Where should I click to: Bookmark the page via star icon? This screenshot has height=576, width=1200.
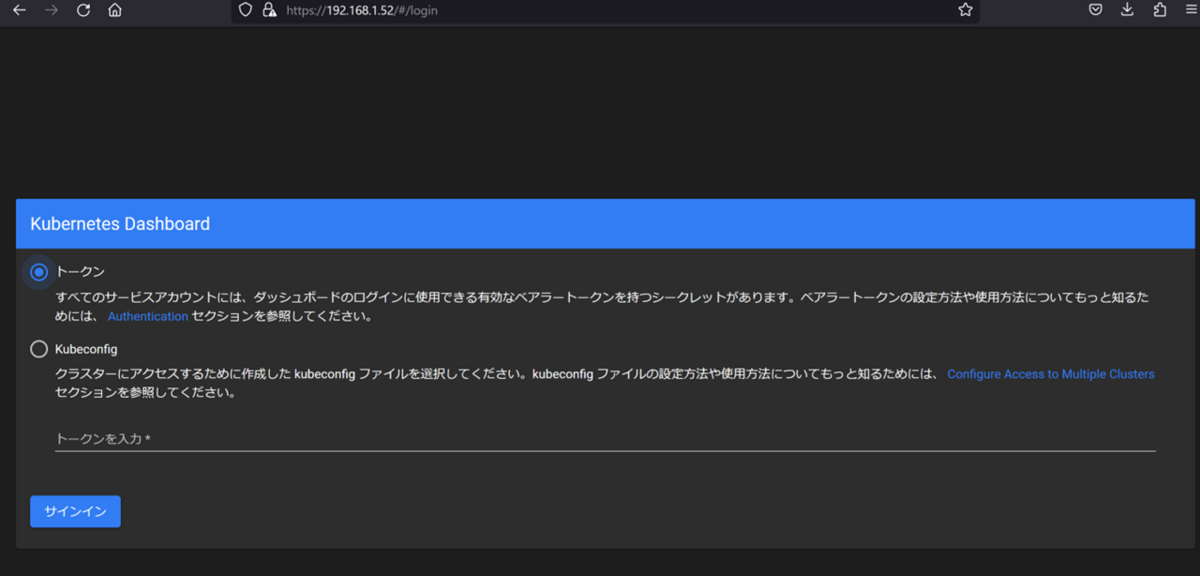(x=965, y=11)
